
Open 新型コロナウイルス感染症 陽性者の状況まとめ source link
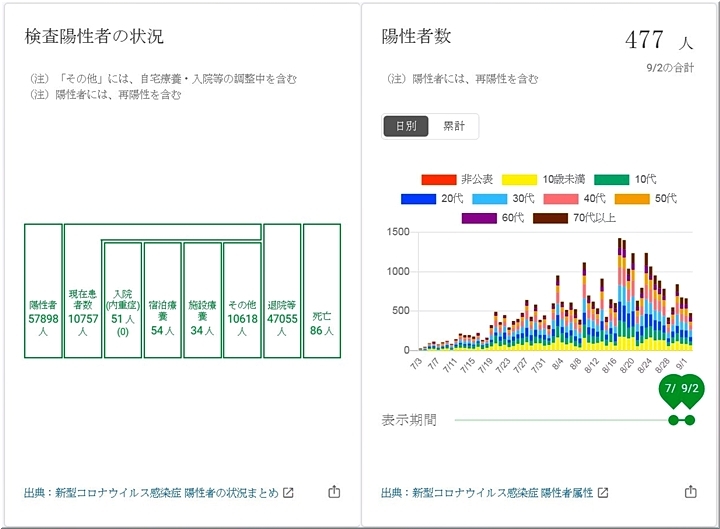151,493
